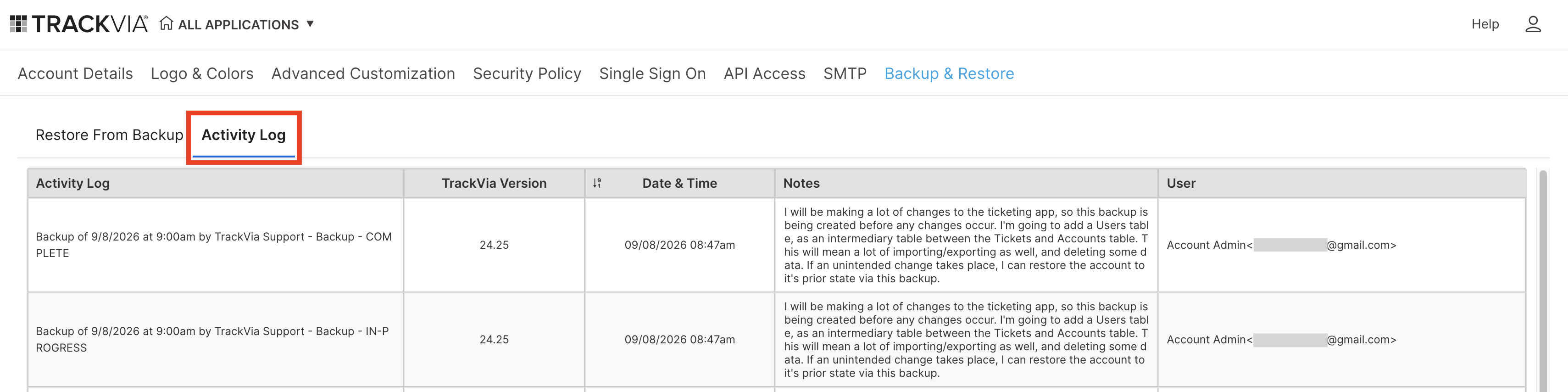Open the Security Policy tab
The width and height of the screenshot is (1568, 392).
527,73
